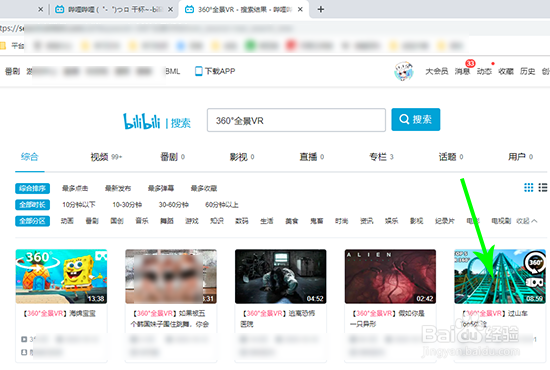
Task: Open 动态 in the top navigation
Action: point(484,71)
